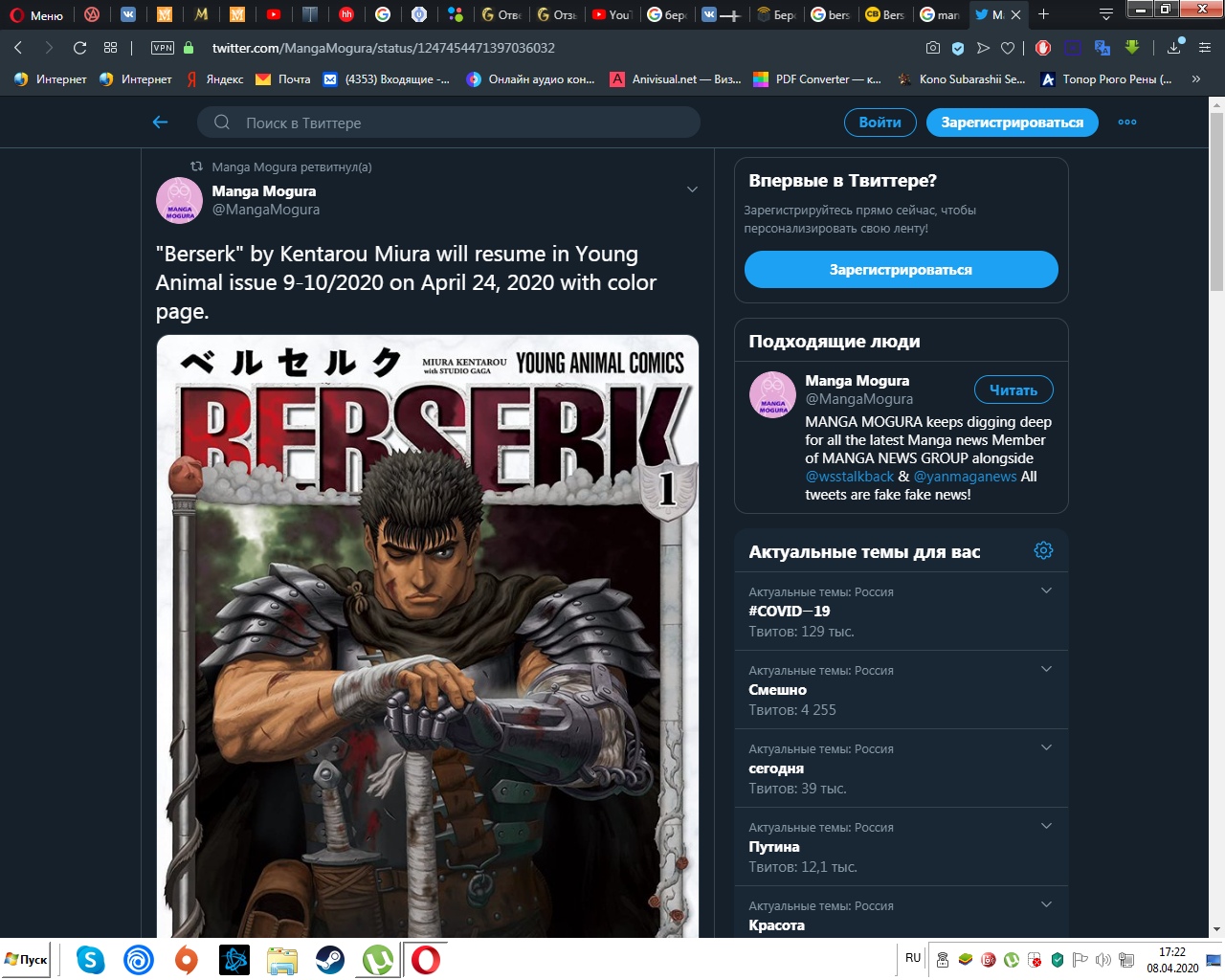The width and height of the screenshot is (1225, 980).
Task: Click Зарегистрироваться in the 'Впервые в Твиттере?' box
Action: 901,270
